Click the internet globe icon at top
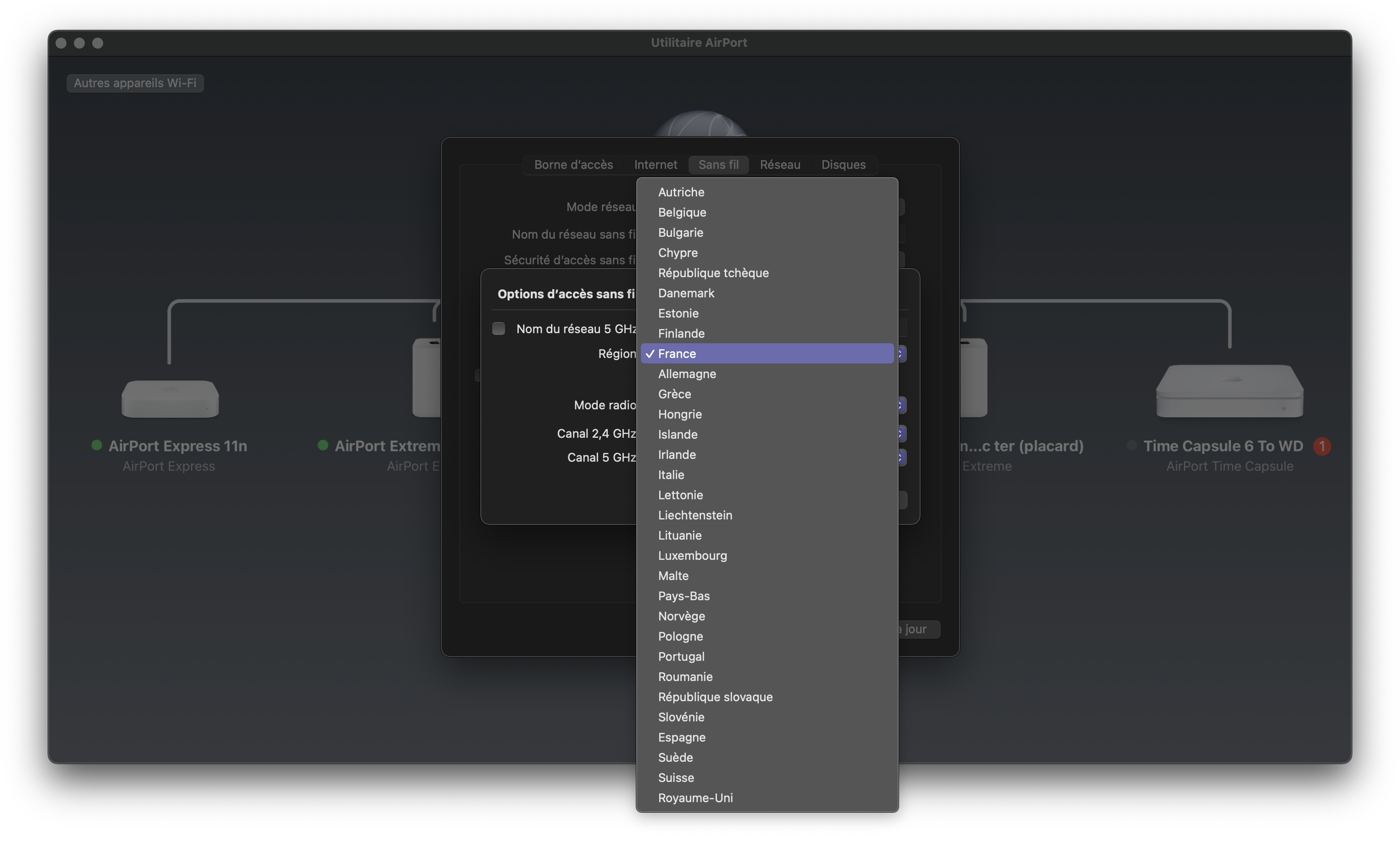Viewport: 1400px width, 854px height. 700,124
